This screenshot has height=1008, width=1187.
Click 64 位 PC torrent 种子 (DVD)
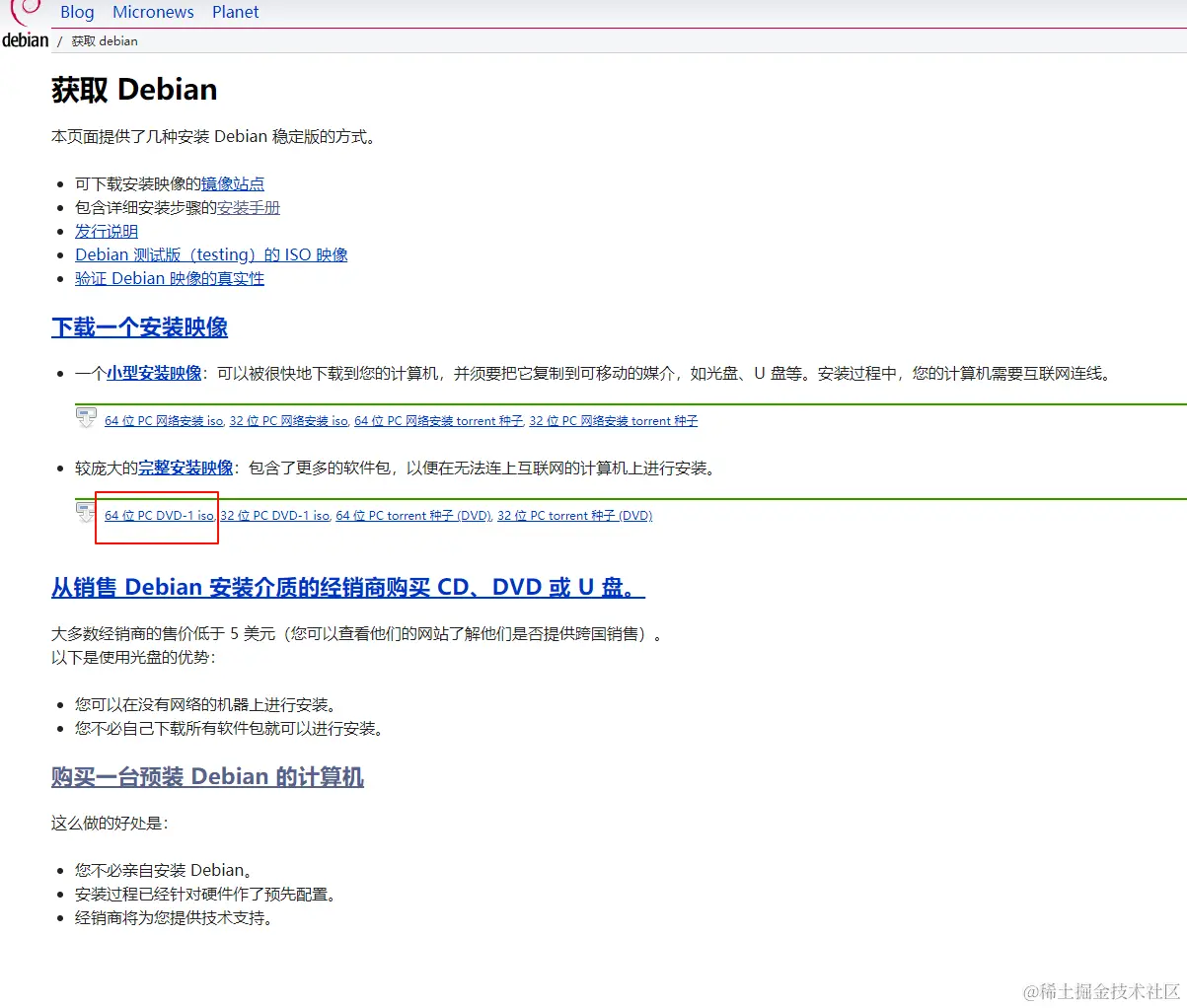[414, 516]
